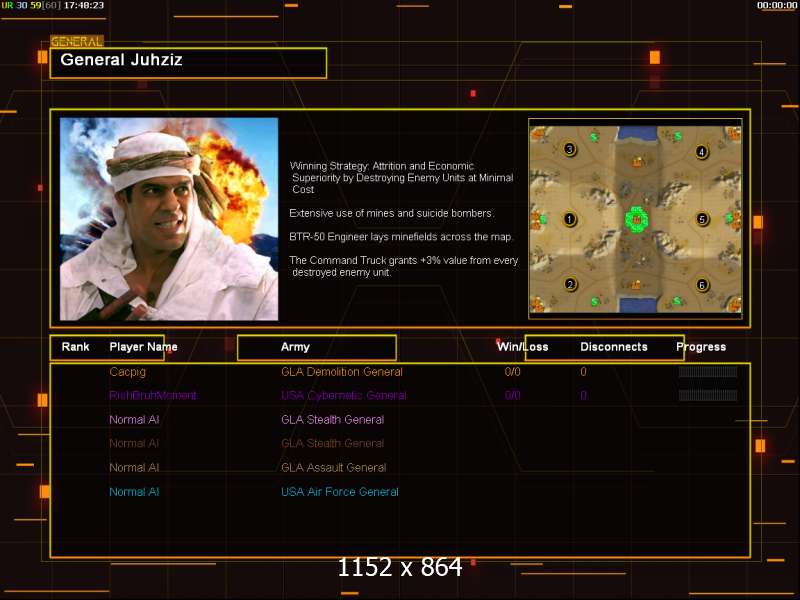Screen dimensions: 800x600
Task: Click the General Juhziz portrait image
Action: pos(169,219)
